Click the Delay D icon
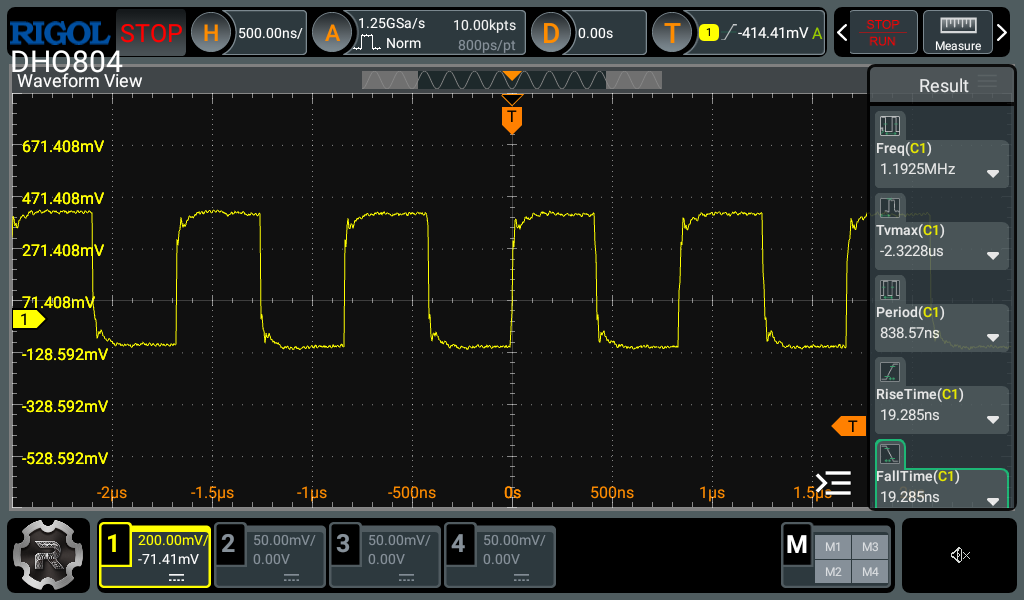Viewport: 1024px width, 600px height. [x=550, y=33]
